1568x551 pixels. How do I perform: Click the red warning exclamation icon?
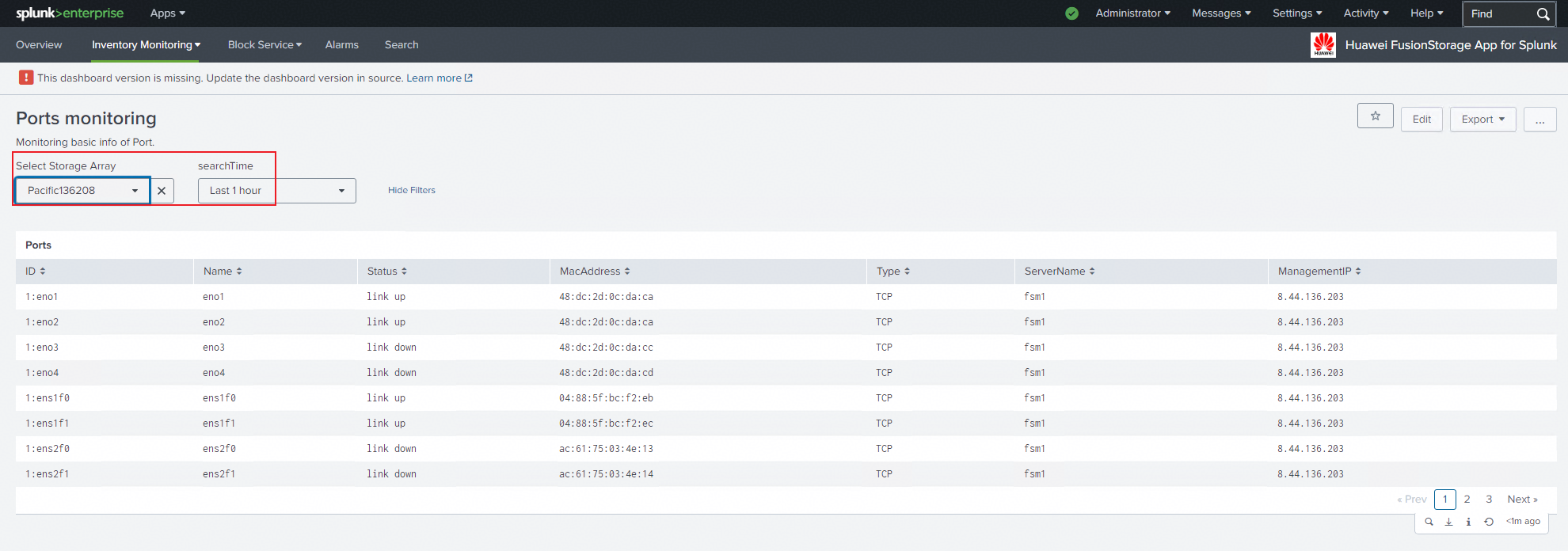coord(26,78)
